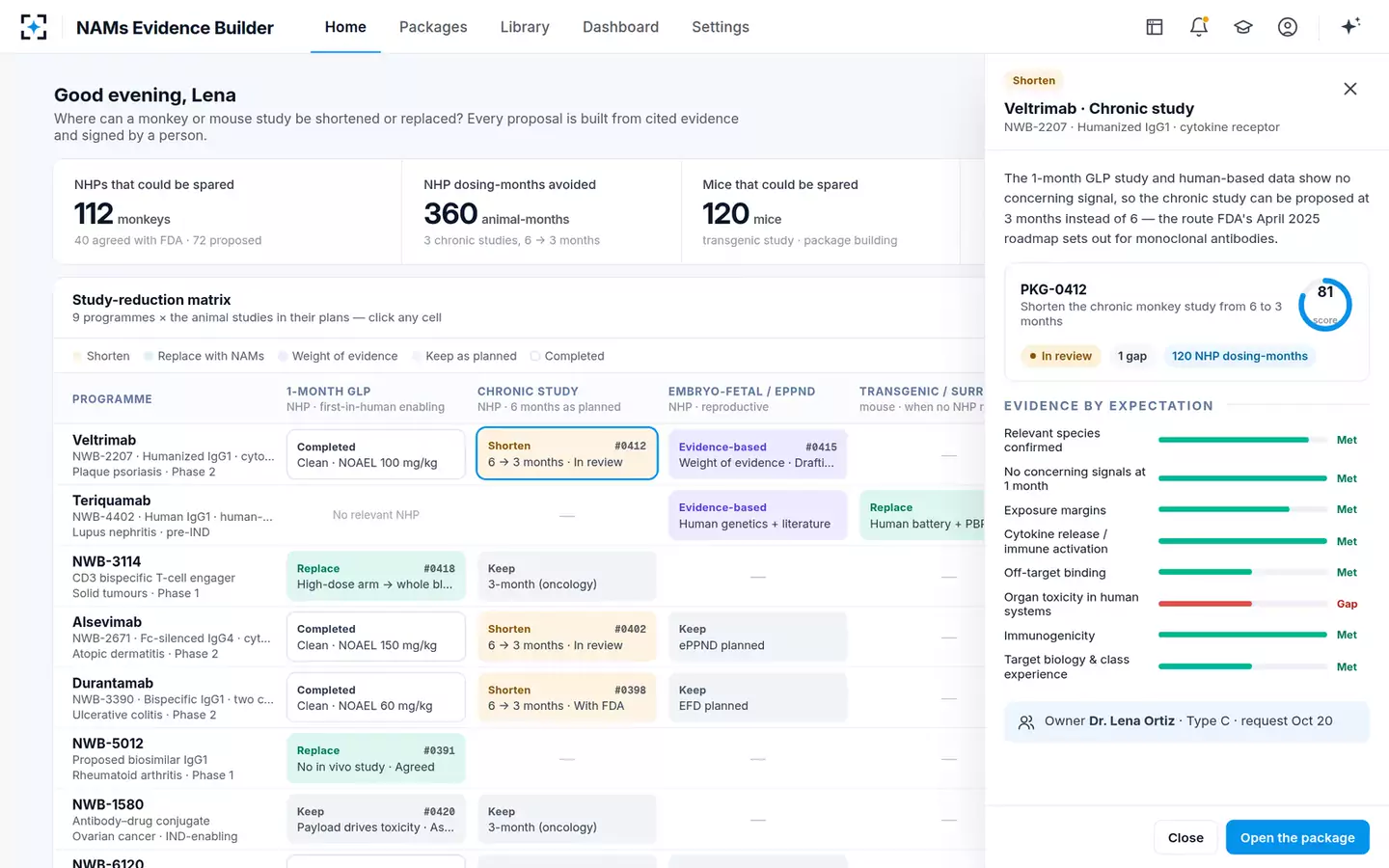Toggle the Weight of evidence legend filter
Screen dimensions: 1389x868
338,356
